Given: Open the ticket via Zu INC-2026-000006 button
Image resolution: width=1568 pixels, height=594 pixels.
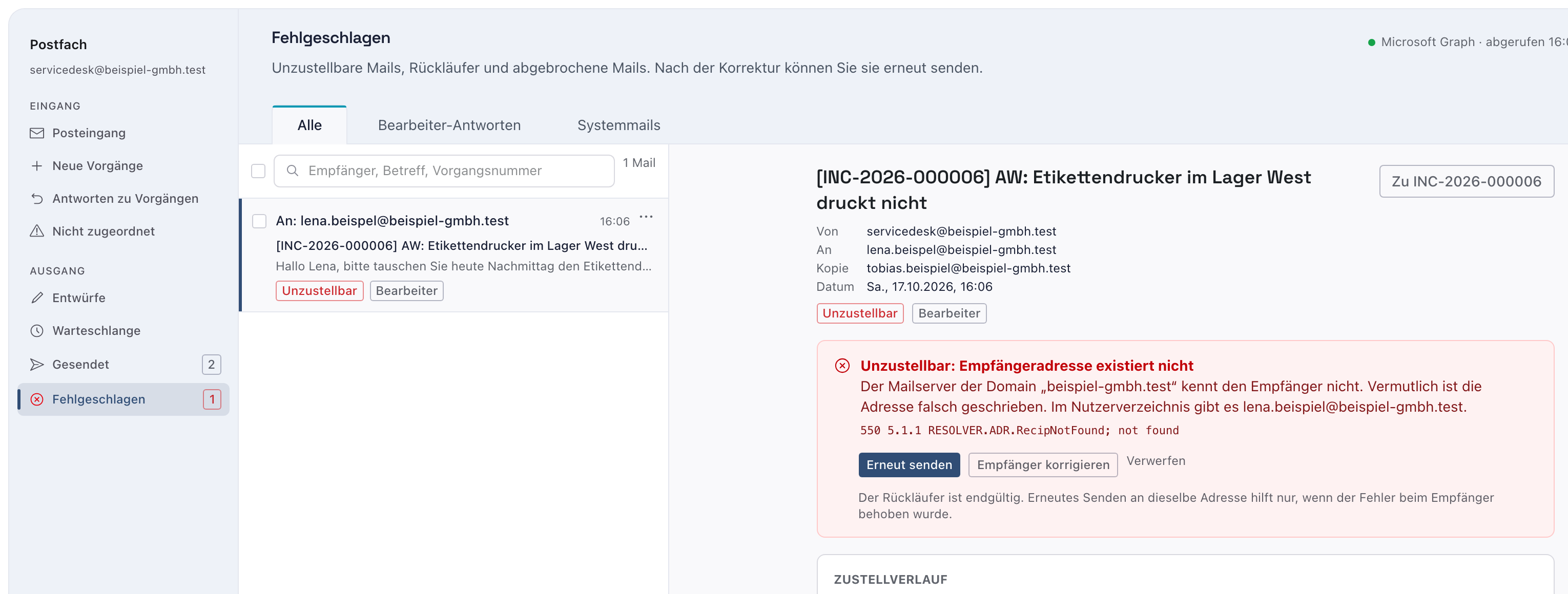Looking at the screenshot, I should [1467, 181].
